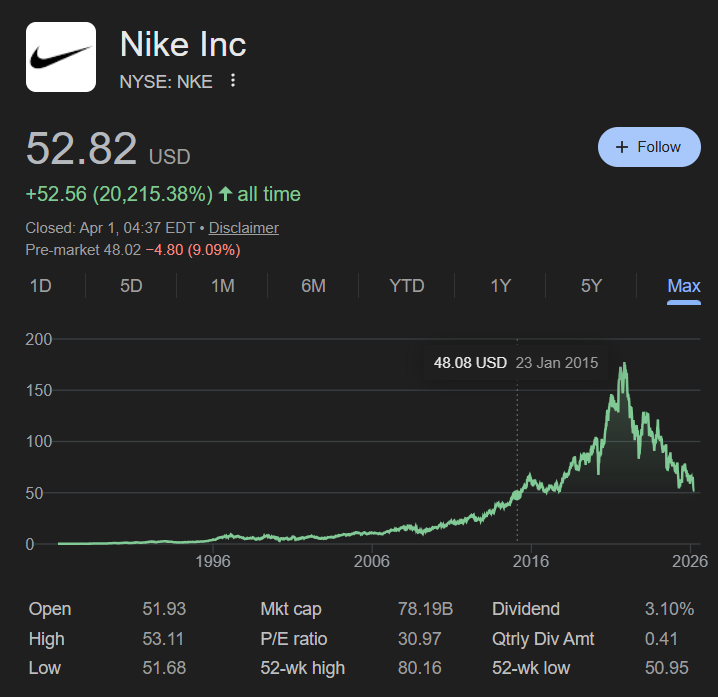The image size is (718, 697).
Task: Show the 6M chart range
Action: (x=313, y=286)
